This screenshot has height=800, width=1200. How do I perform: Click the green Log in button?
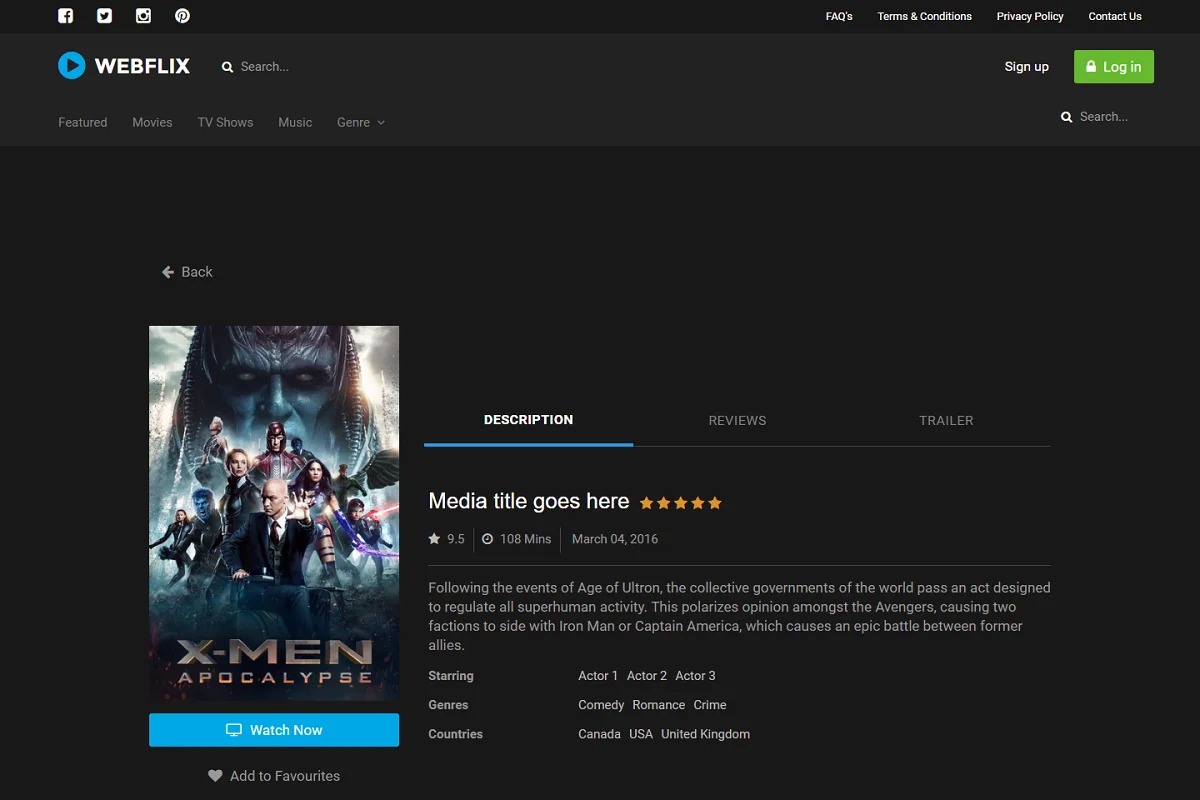click(x=1113, y=67)
